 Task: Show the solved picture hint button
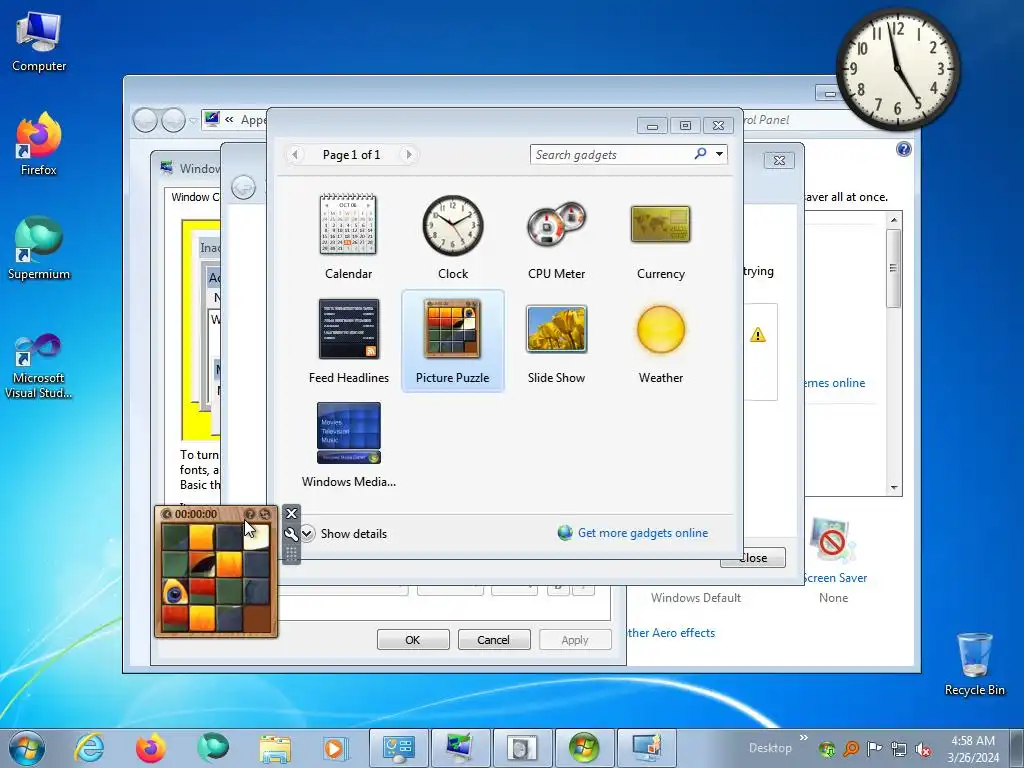pyautogui.click(x=249, y=514)
